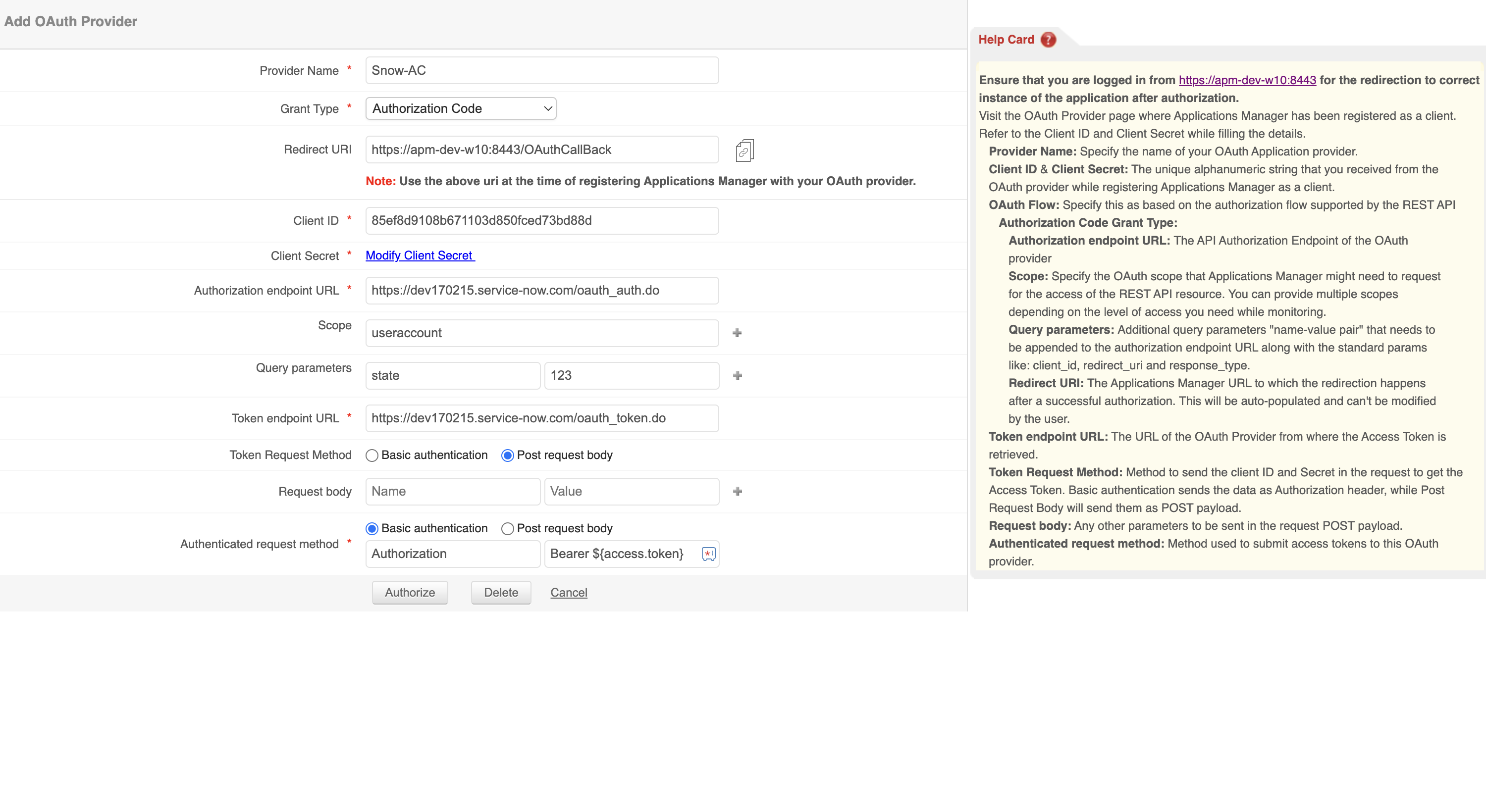Click the icon inside Bearer token field
Screen dimensions: 1486x812
pos(708,554)
